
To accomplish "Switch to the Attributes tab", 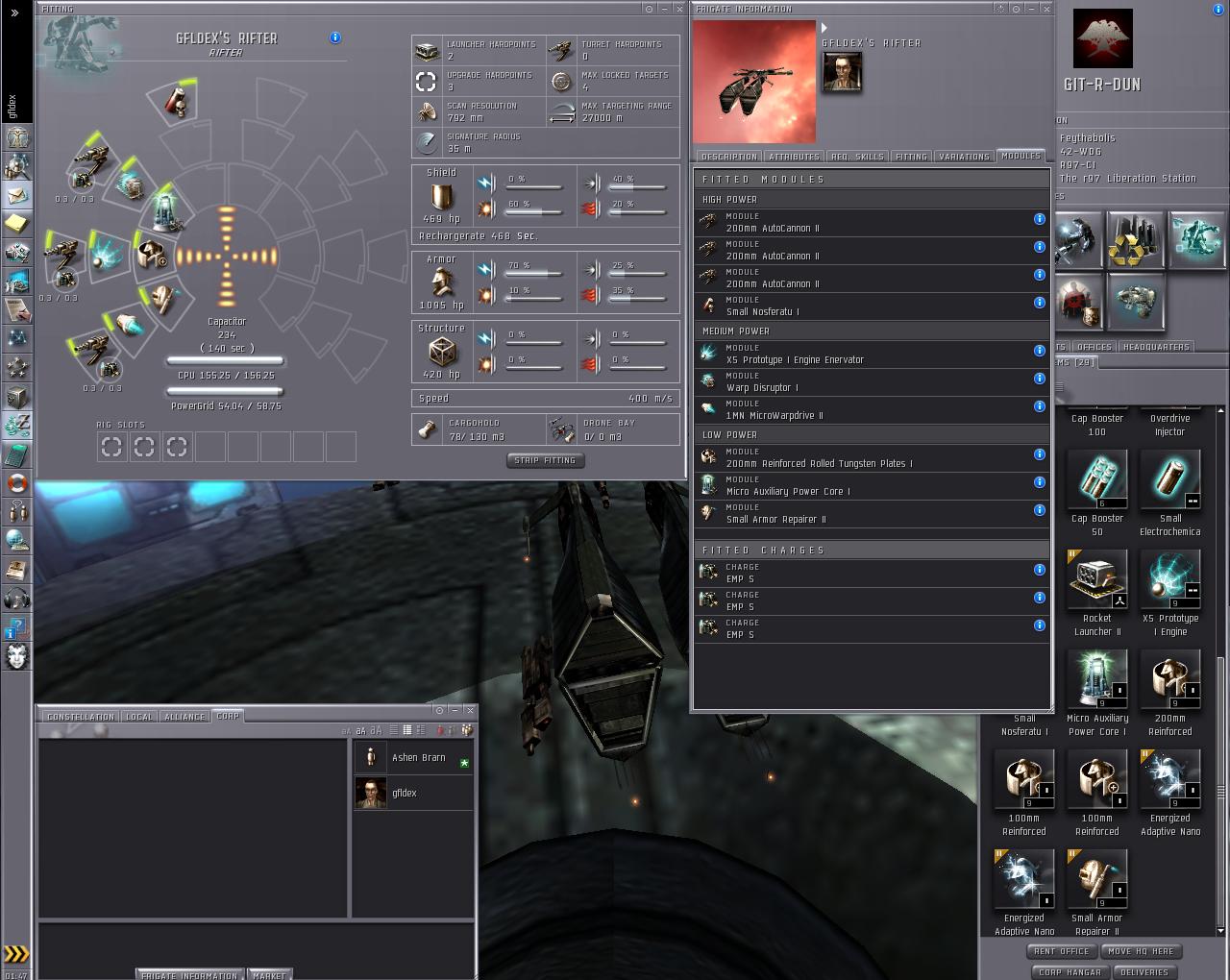I will click(x=795, y=157).
